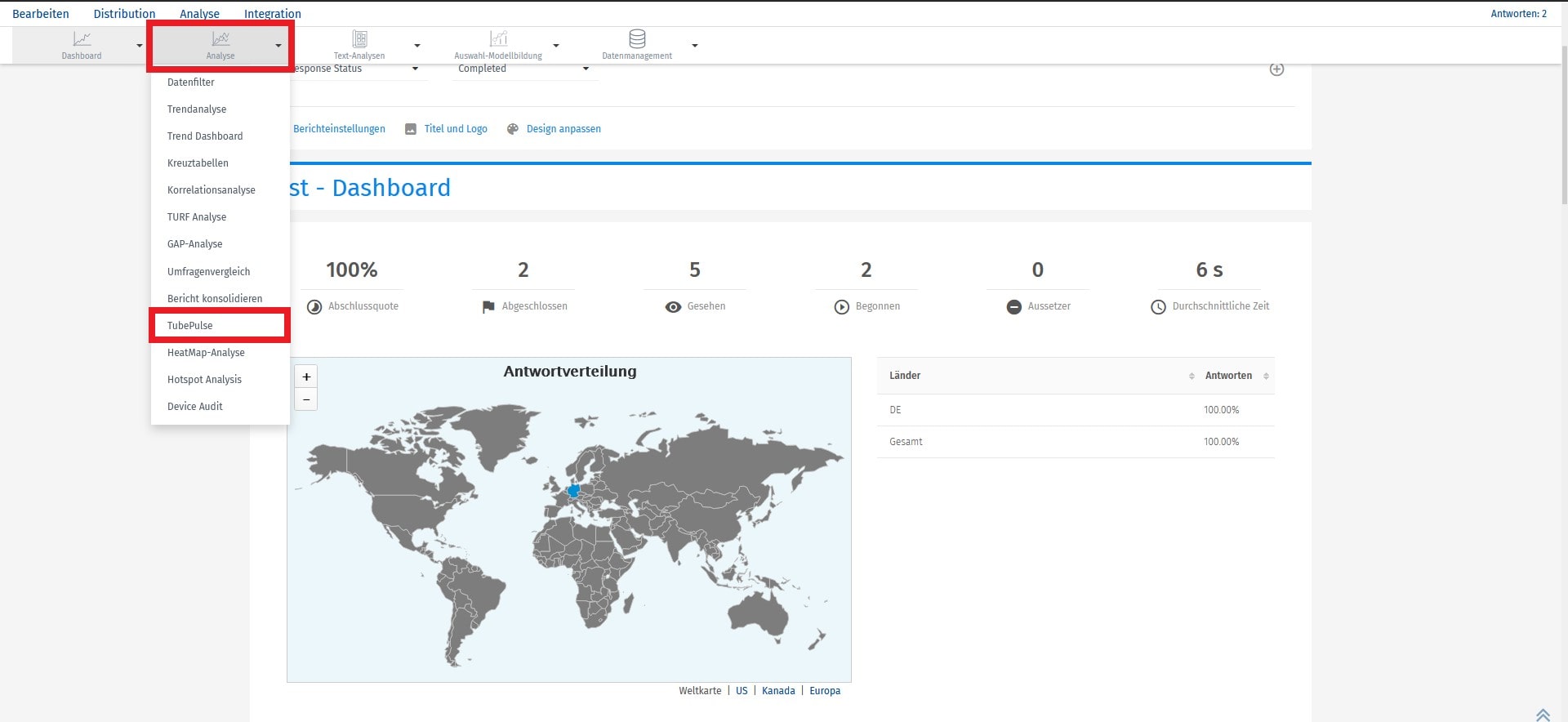Open the Text-Analysen dropdown arrow
The image size is (1568, 722).
[417, 46]
